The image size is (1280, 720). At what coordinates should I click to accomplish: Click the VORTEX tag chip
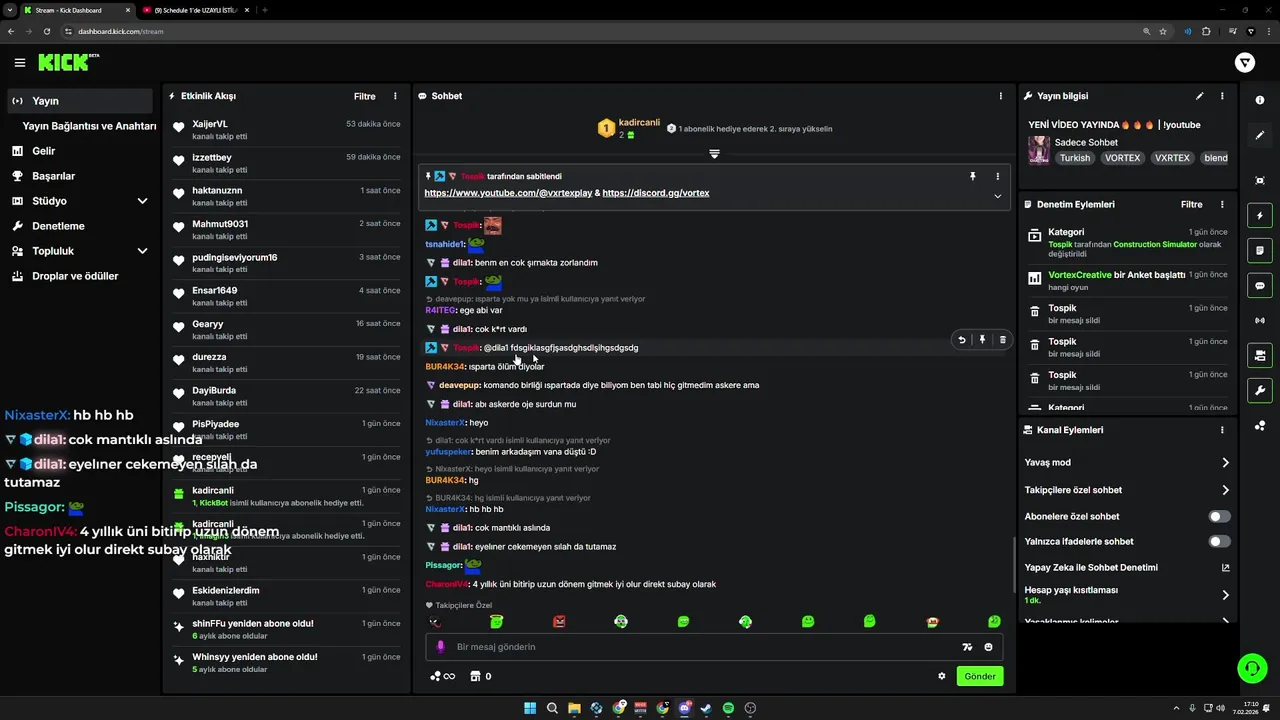tap(1122, 158)
